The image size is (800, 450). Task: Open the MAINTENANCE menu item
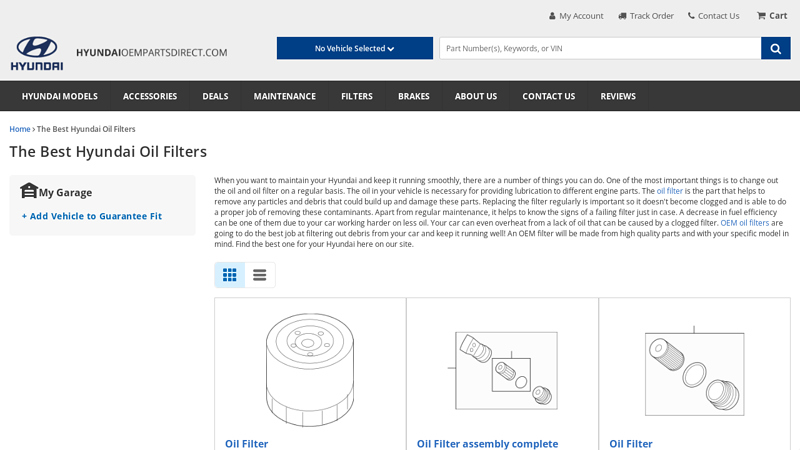pos(285,96)
